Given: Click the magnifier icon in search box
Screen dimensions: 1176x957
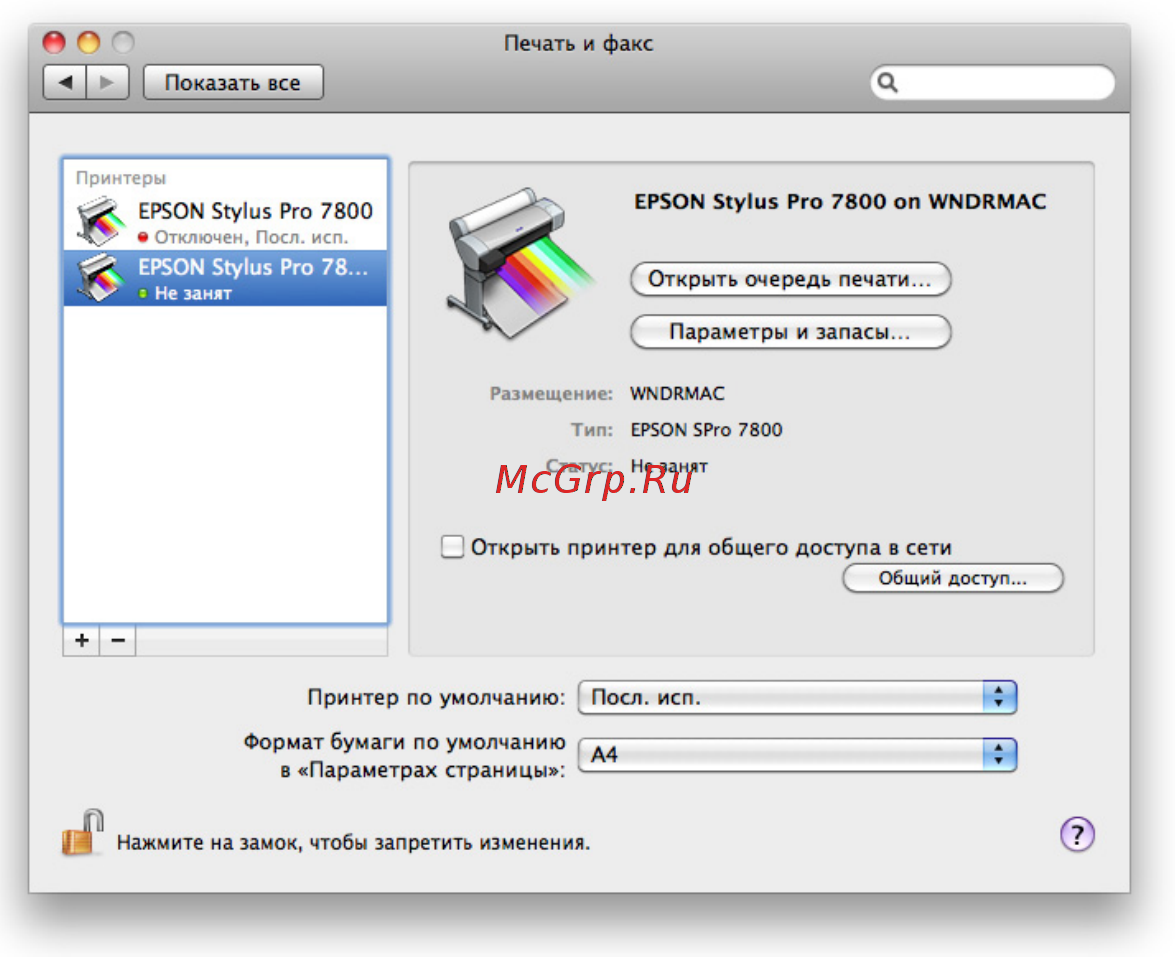Looking at the screenshot, I should pos(887,82).
